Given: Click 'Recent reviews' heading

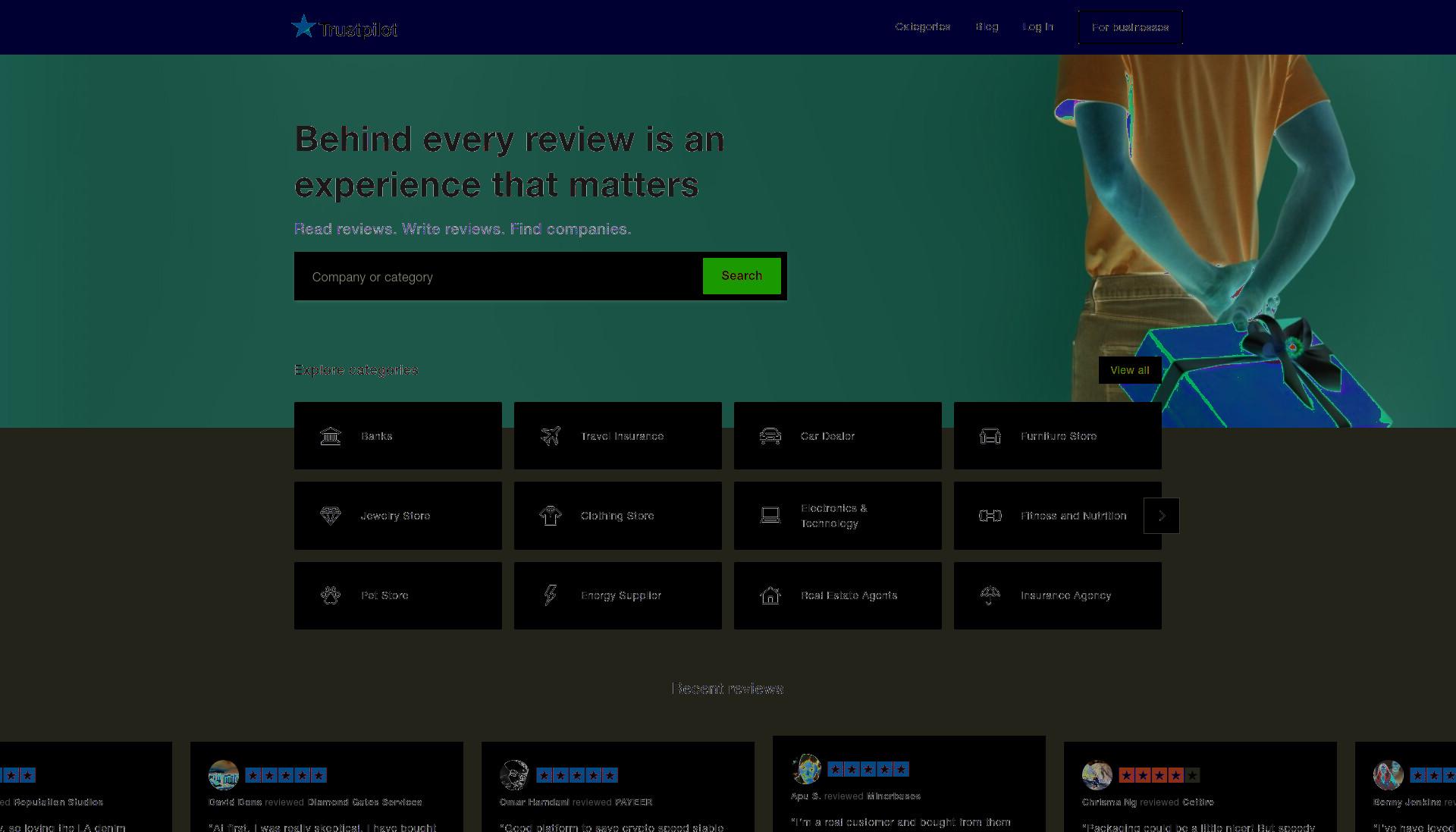Looking at the screenshot, I should [727, 689].
